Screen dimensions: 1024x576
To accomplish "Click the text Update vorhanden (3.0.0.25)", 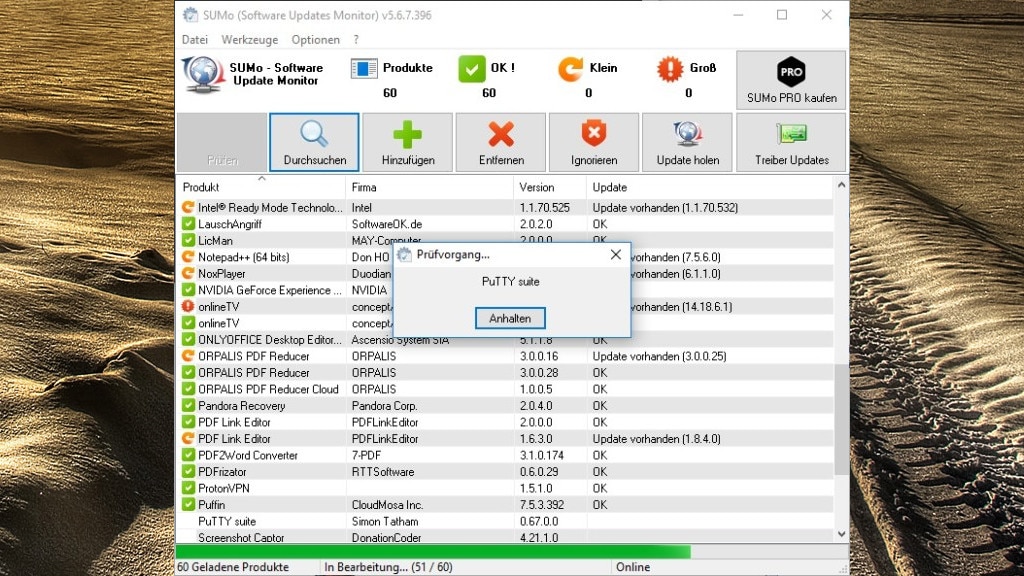I will [659, 356].
